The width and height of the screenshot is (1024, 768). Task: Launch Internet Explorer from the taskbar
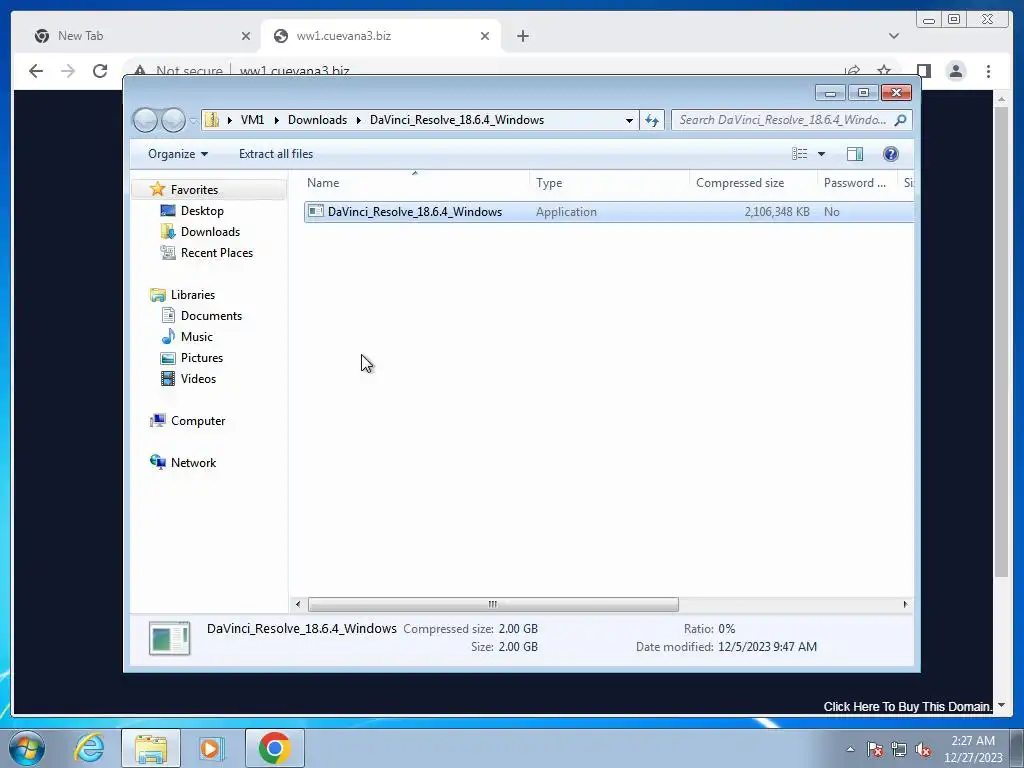point(89,748)
